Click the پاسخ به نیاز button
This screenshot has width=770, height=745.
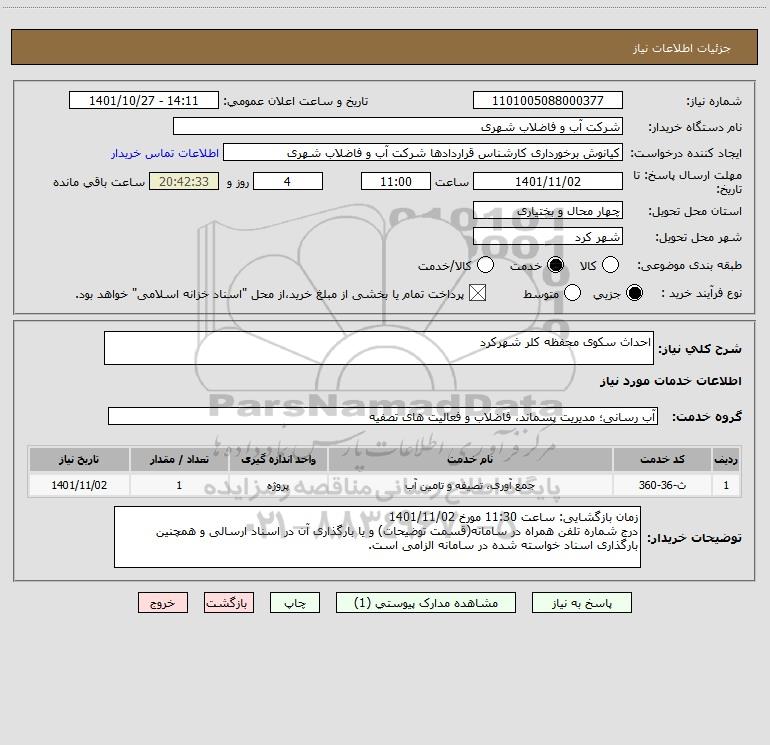[582, 603]
